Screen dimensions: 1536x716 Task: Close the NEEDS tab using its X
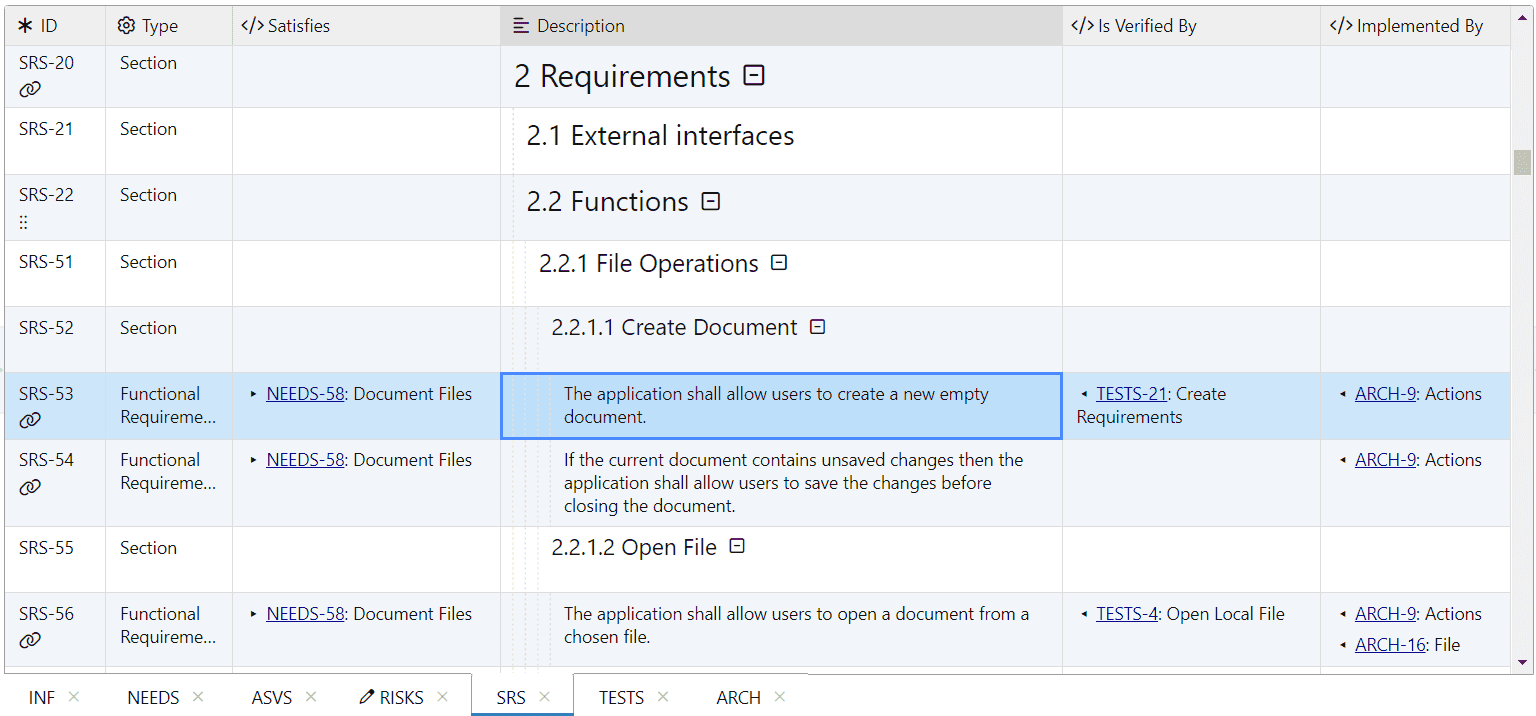tap(198, 697)
